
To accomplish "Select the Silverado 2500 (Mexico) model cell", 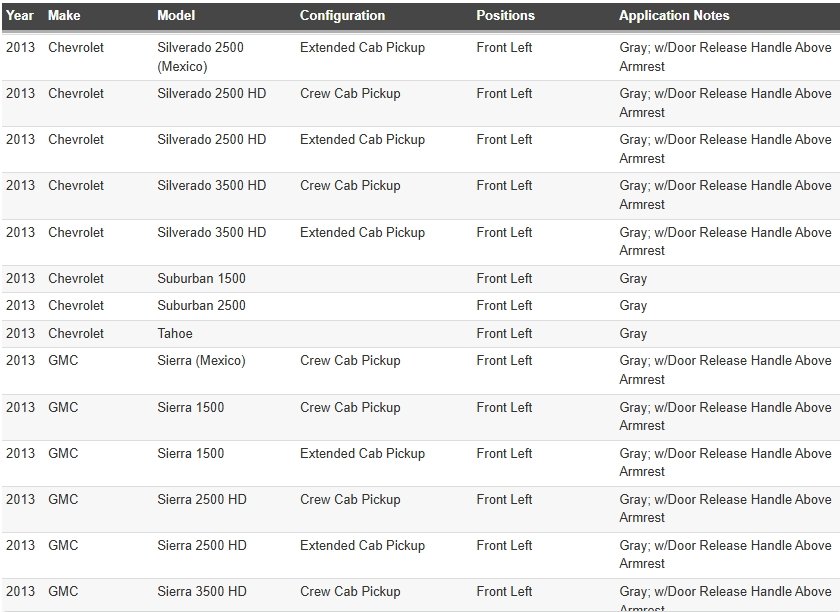I will pyautogui.click(x=200, y=57).
